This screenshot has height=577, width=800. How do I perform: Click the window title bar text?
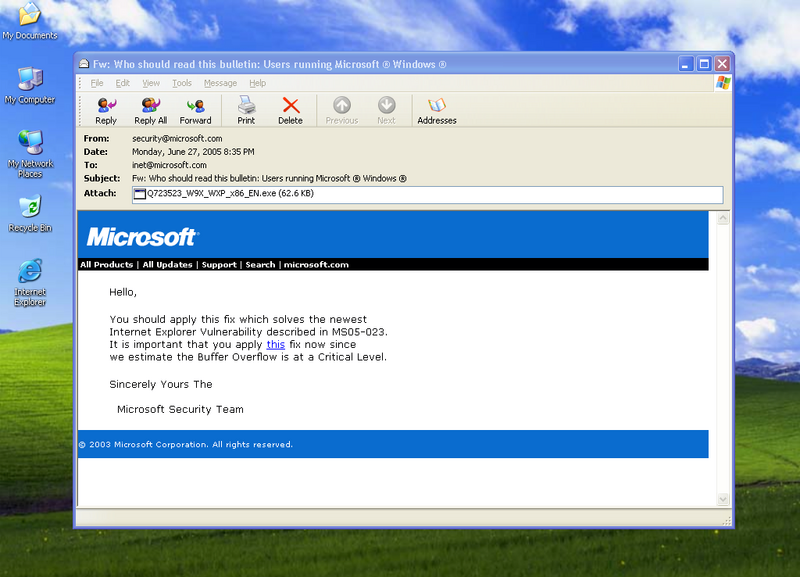click(x=269, y=65)
